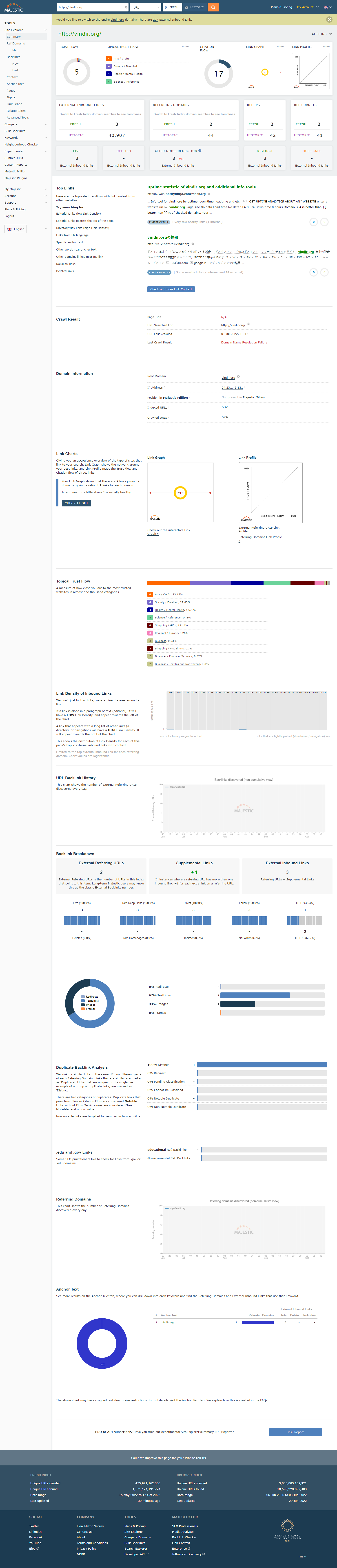Click the info icon beside After Noise Reduction

200,150
